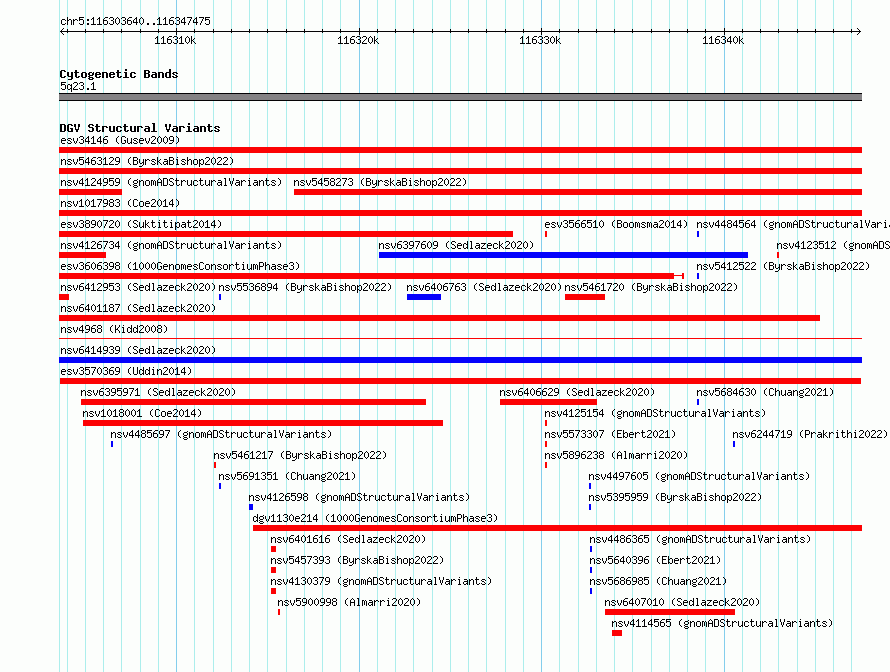The image size is (890, 672).
Task: Click nsv6401616 (Sedlazeck2020) label
Action: pyautogui.click(x=348, y=539)
